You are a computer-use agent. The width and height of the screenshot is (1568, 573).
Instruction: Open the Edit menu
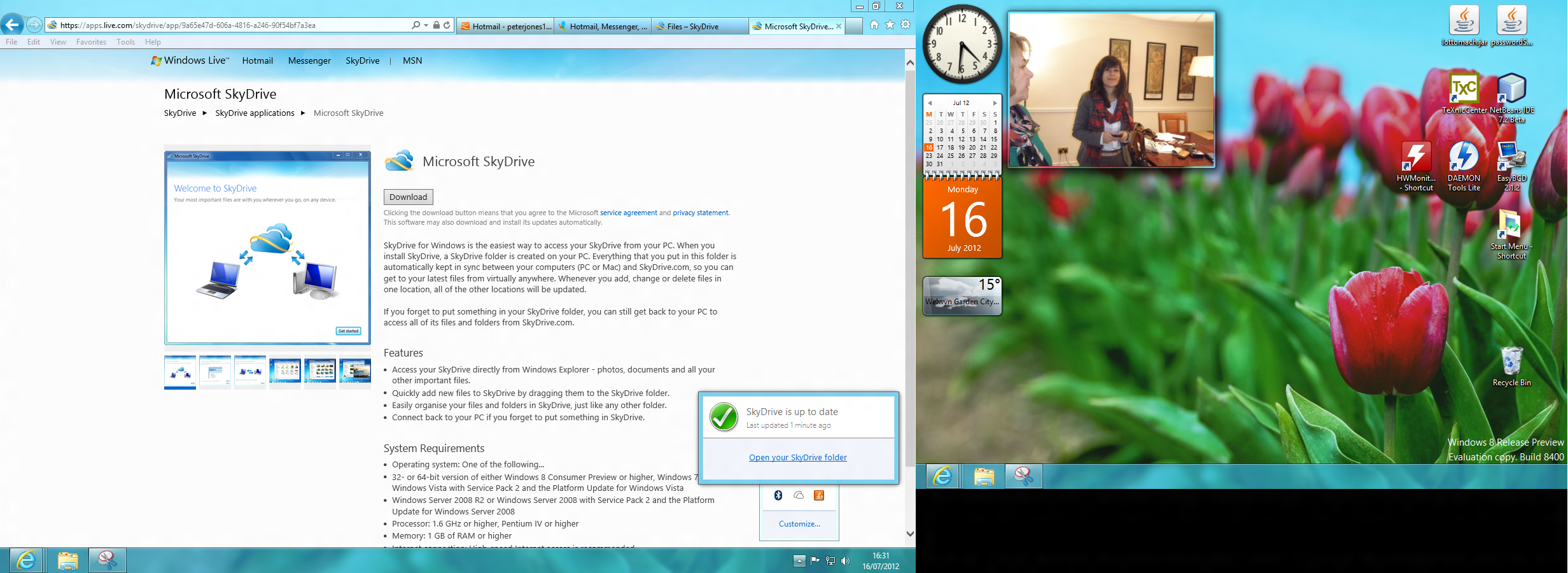click(x=34, y=42)
